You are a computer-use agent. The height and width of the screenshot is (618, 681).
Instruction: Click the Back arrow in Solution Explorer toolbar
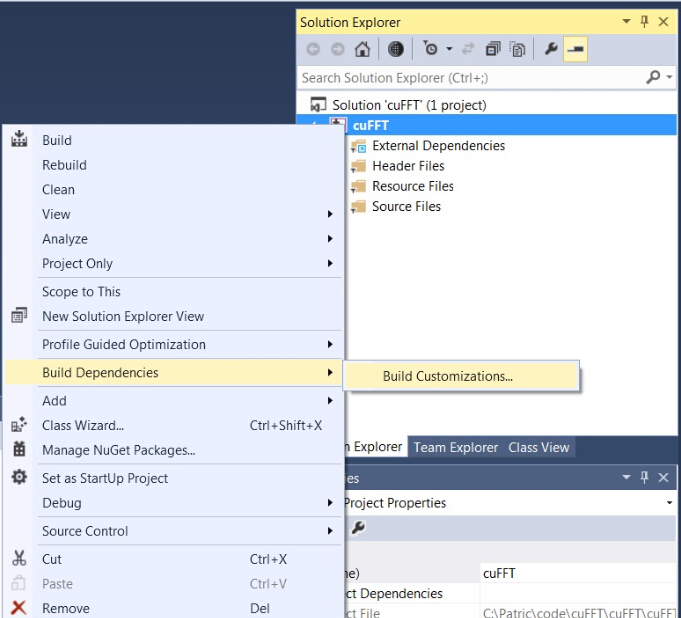tap(313, 49)
